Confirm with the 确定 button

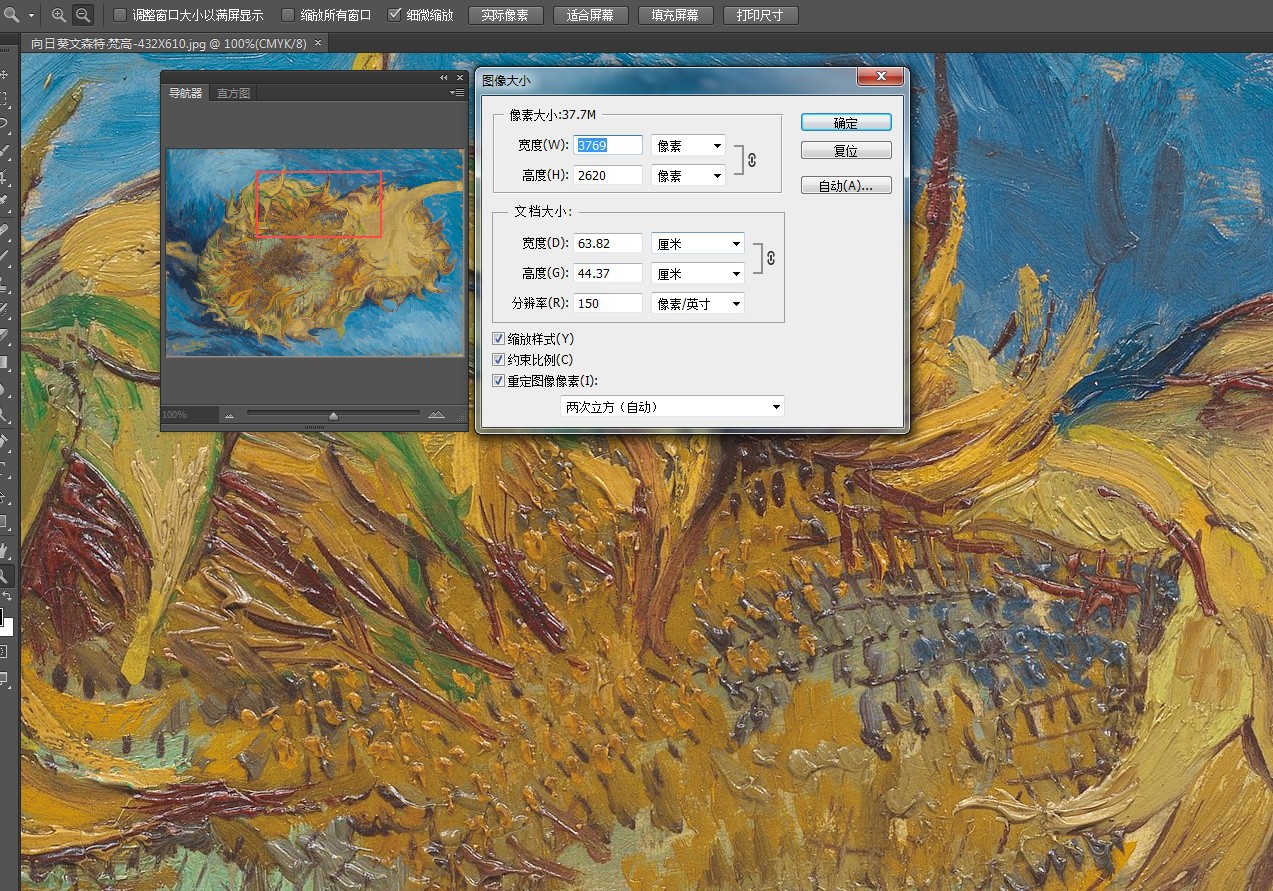[846, 122]
